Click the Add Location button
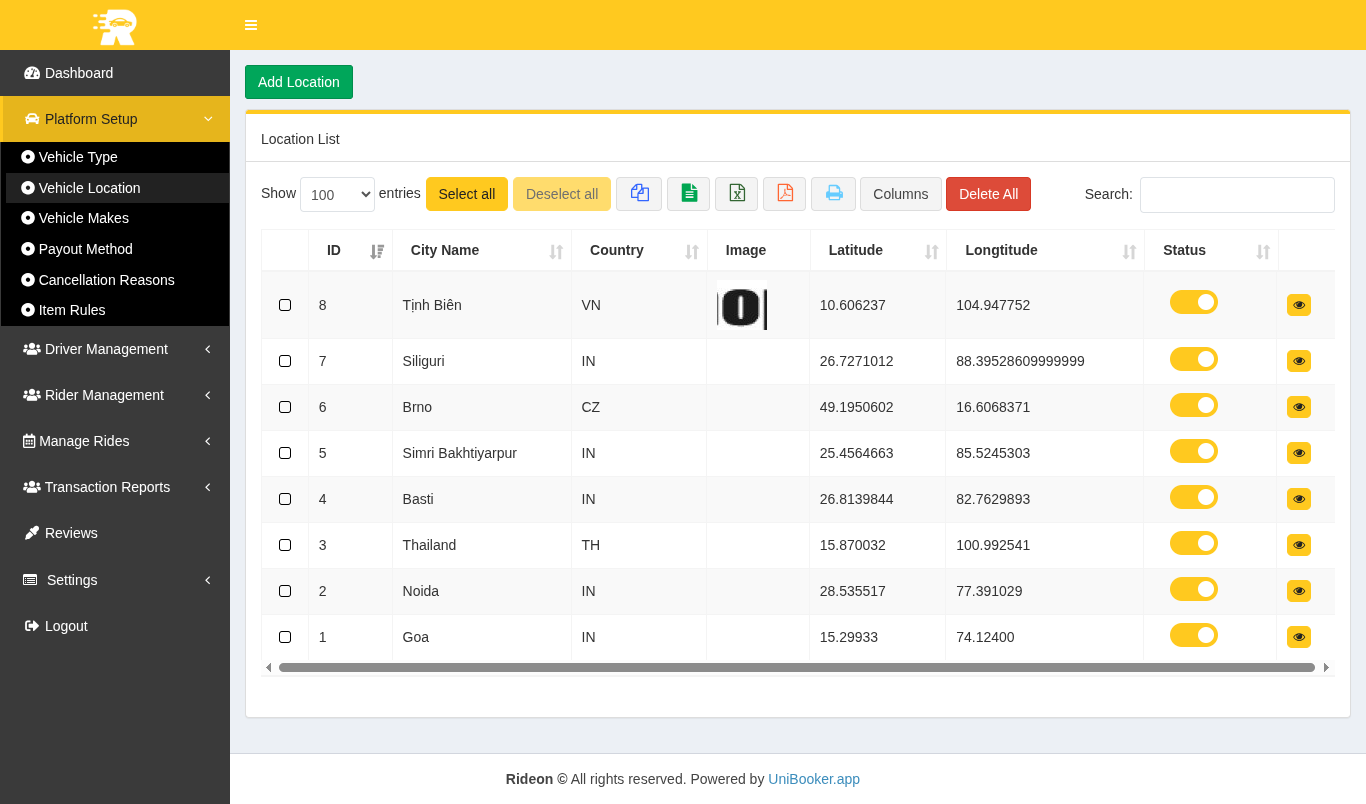Image resolution: width=1366 pixels, height=804 pixels. [x=298, y=82]
